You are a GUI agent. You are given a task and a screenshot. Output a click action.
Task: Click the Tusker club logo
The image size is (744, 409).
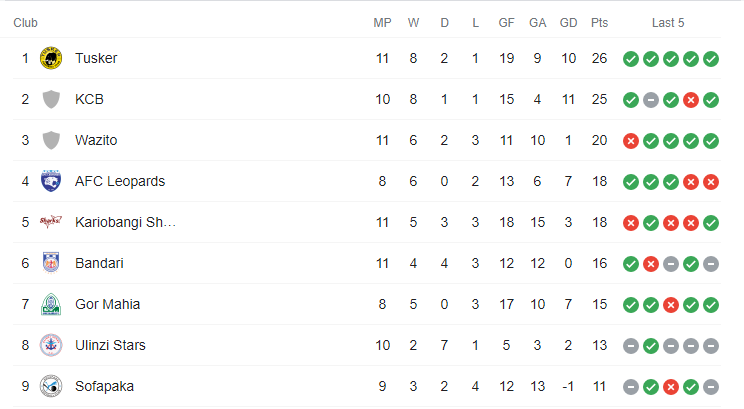tap(51, 58)
